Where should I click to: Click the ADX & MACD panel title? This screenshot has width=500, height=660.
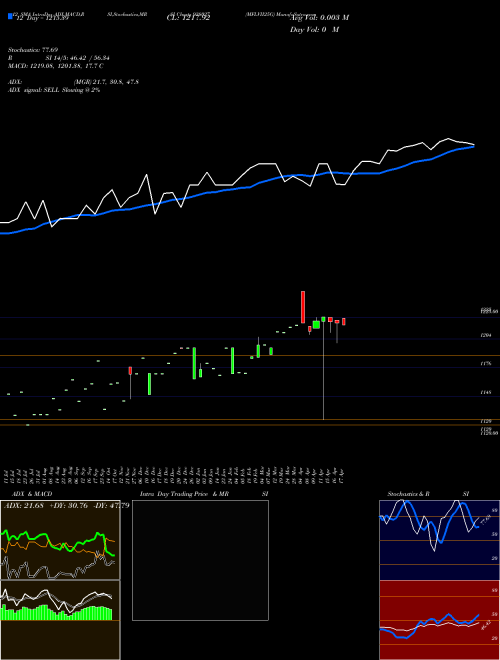(32, 494)
